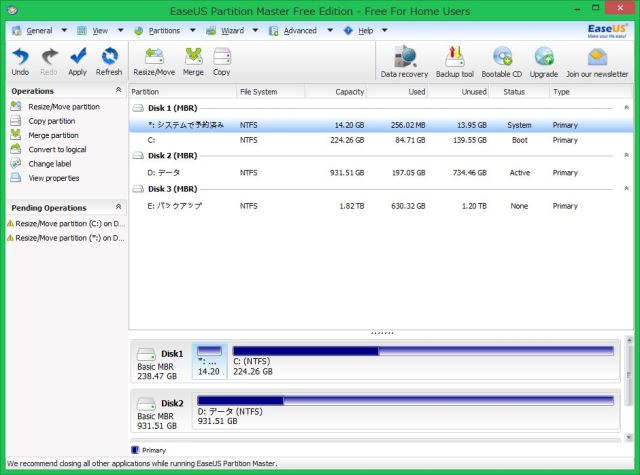Collapse the Disk 3 (MBR) group

[627, 188]
